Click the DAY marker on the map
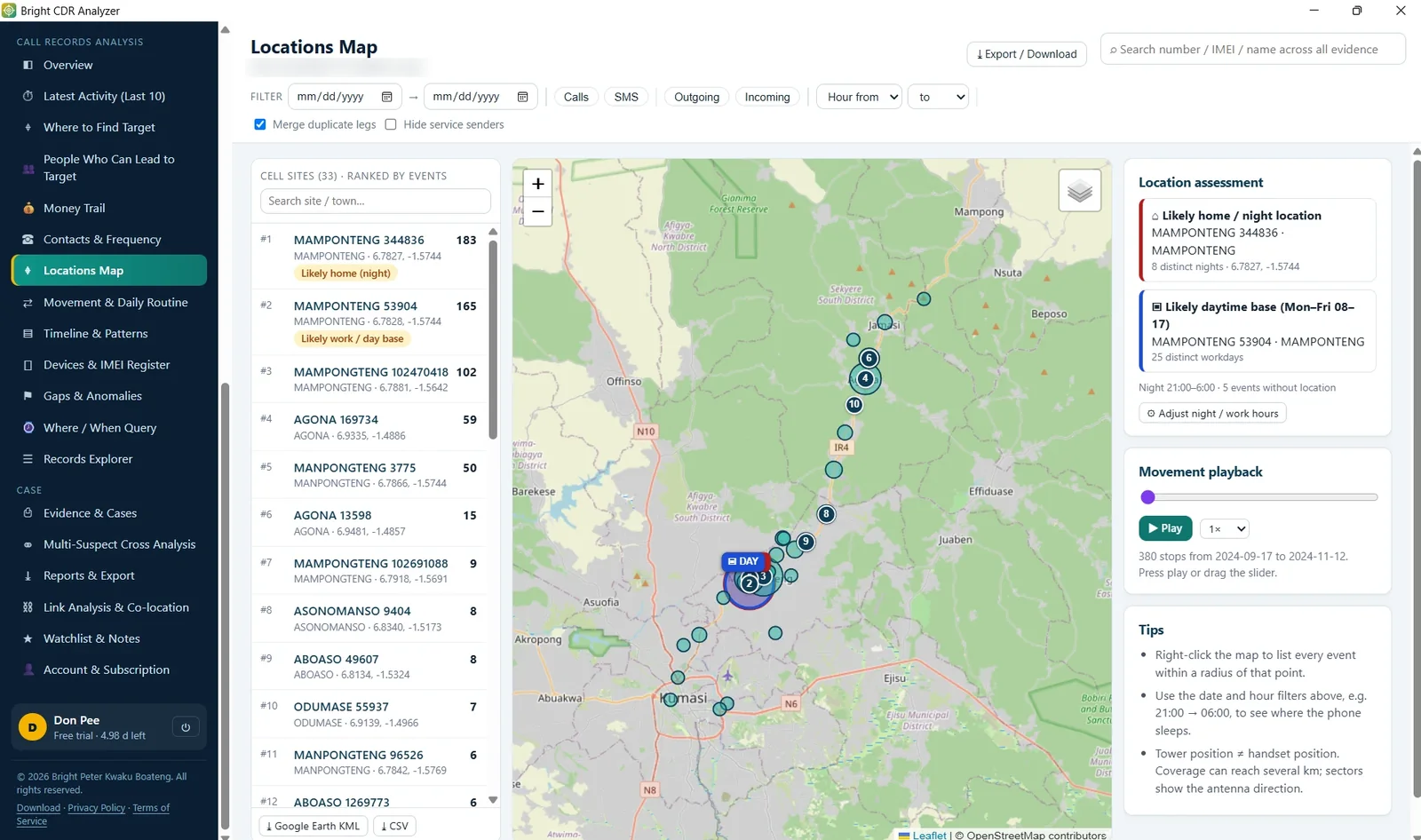The image size is (1421, 840). 743,561
